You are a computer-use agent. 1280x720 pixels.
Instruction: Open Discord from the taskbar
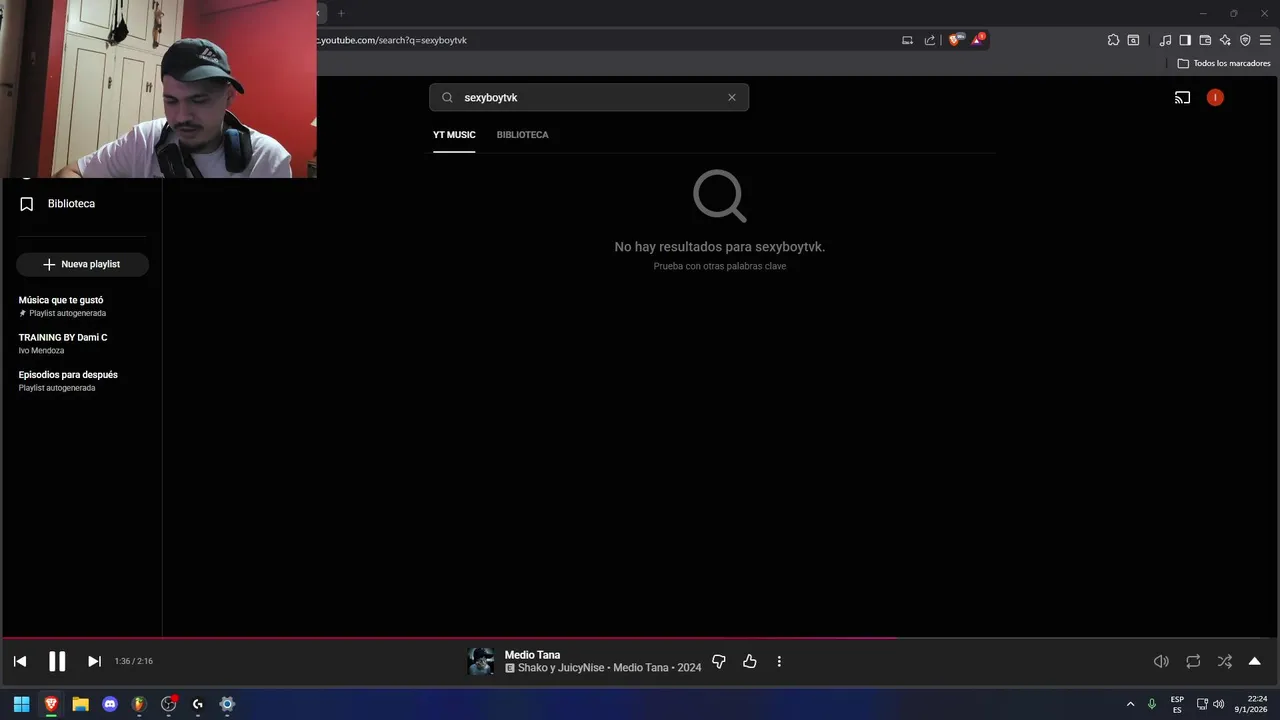tap(110, 704)
